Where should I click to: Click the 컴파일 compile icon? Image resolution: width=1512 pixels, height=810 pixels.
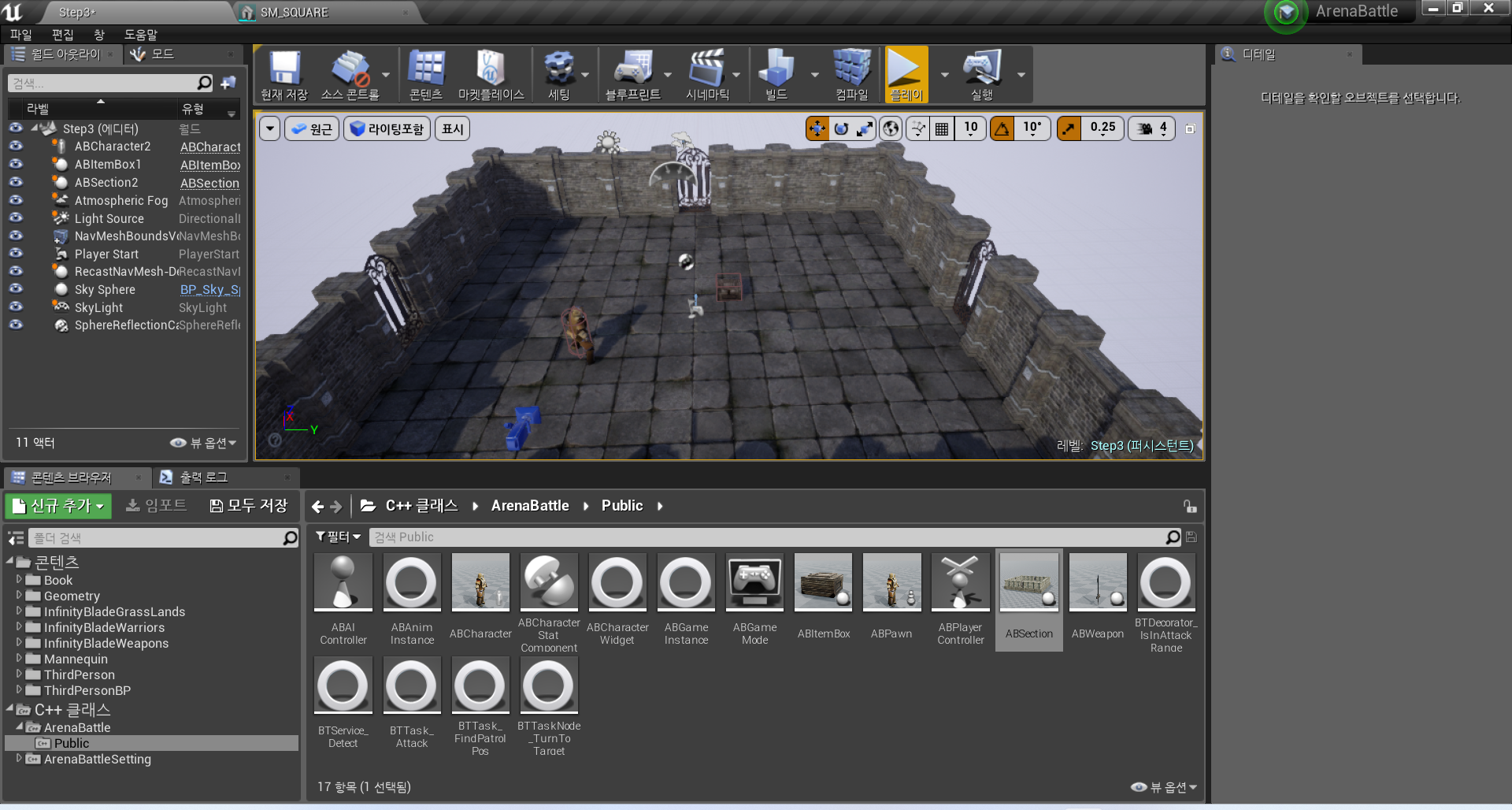[x=852, y=74]
